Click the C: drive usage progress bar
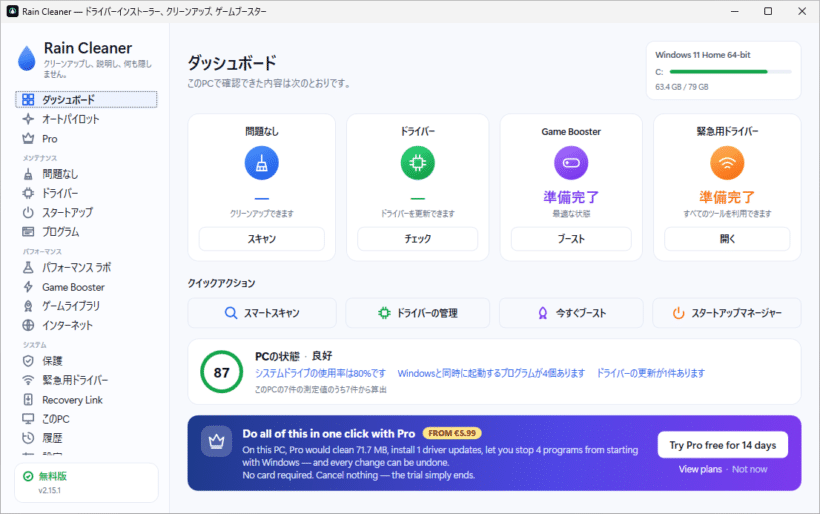This screenshot has width=820, height=514. [x=730, y=72]
